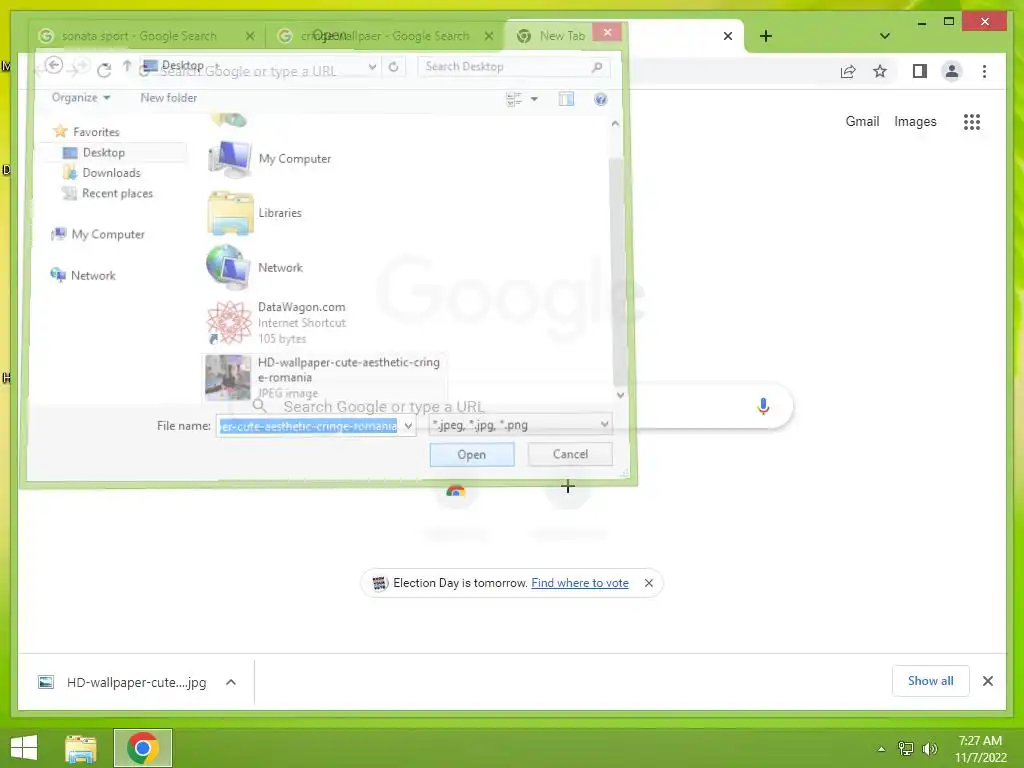Open a new Chrome tab with plus button
Screen dimensions: 1024x768
tap(766, 36)
